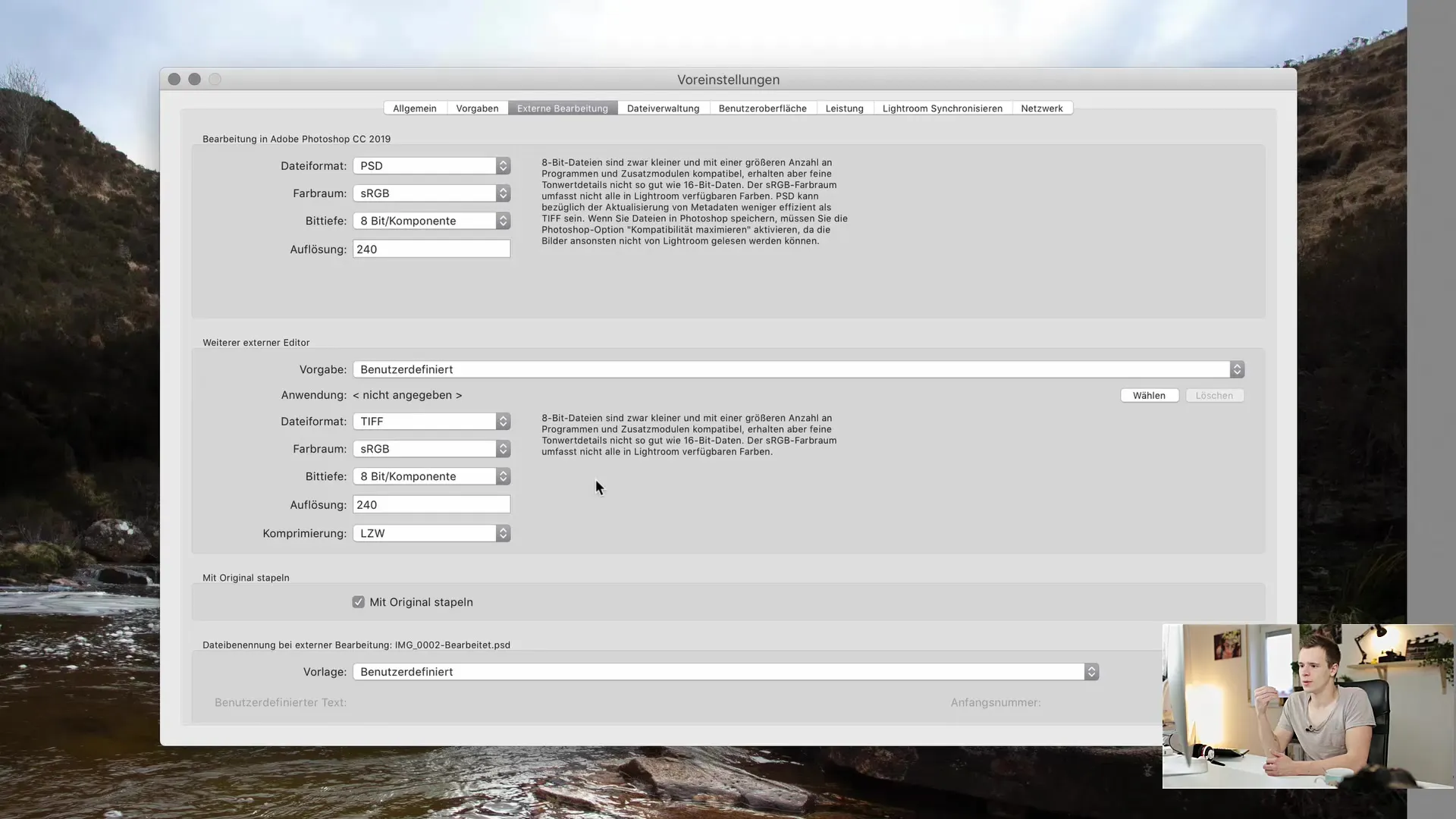Open the Komprimierung LZW dropdown
The height and width of the screenshot is (819, 1456).
click(431, 533)
